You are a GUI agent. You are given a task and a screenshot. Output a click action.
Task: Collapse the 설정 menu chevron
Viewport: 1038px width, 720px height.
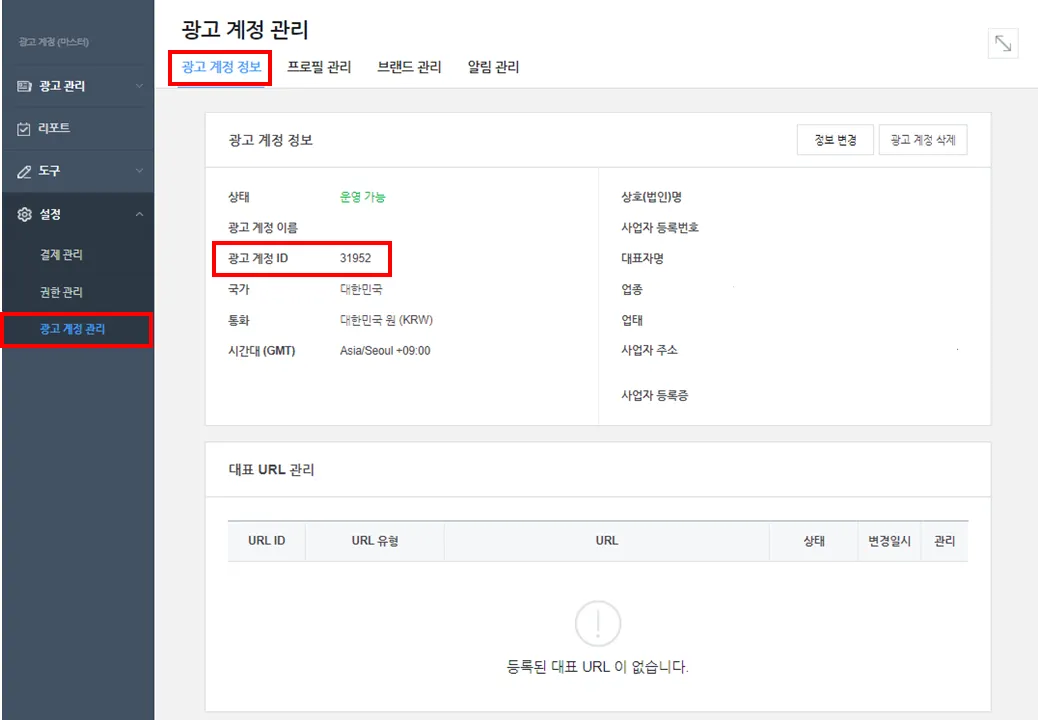139,215
